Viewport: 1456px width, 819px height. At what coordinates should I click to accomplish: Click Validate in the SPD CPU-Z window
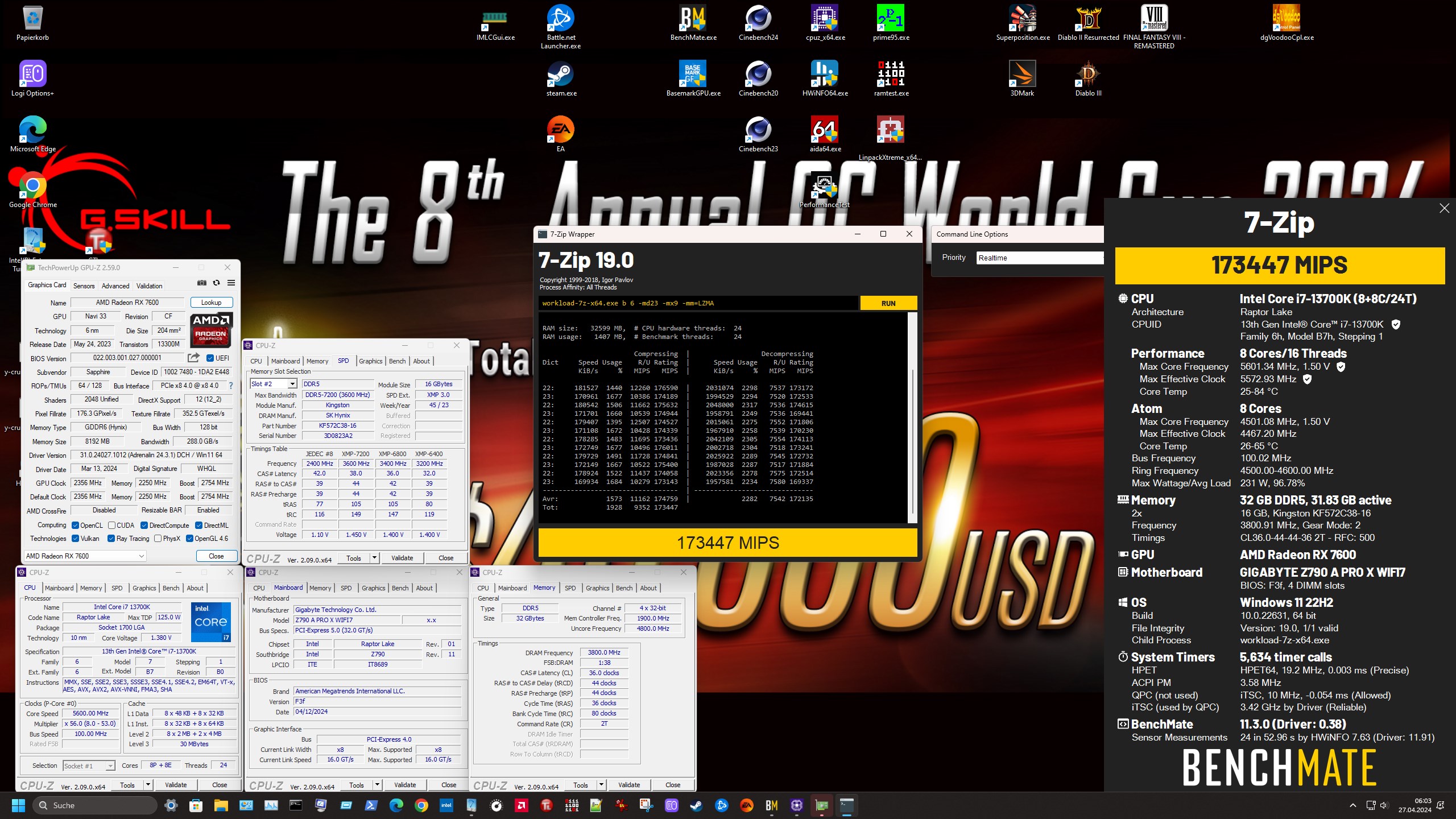tap(402, 558)
